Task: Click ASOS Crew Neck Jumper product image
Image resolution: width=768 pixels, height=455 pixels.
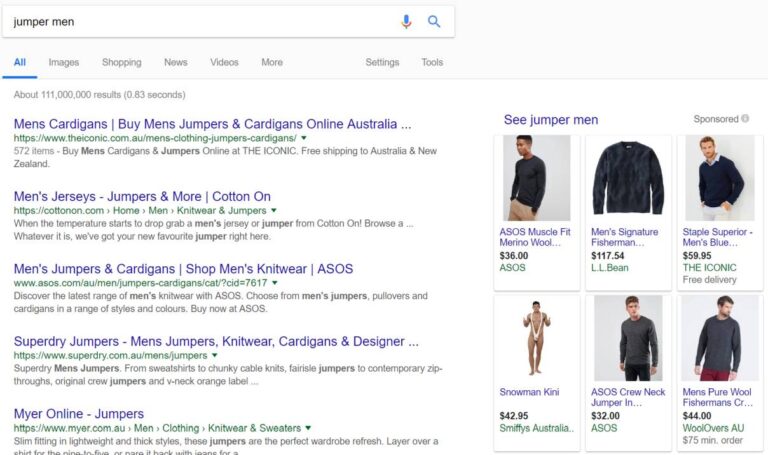Action: coord(628,338)
